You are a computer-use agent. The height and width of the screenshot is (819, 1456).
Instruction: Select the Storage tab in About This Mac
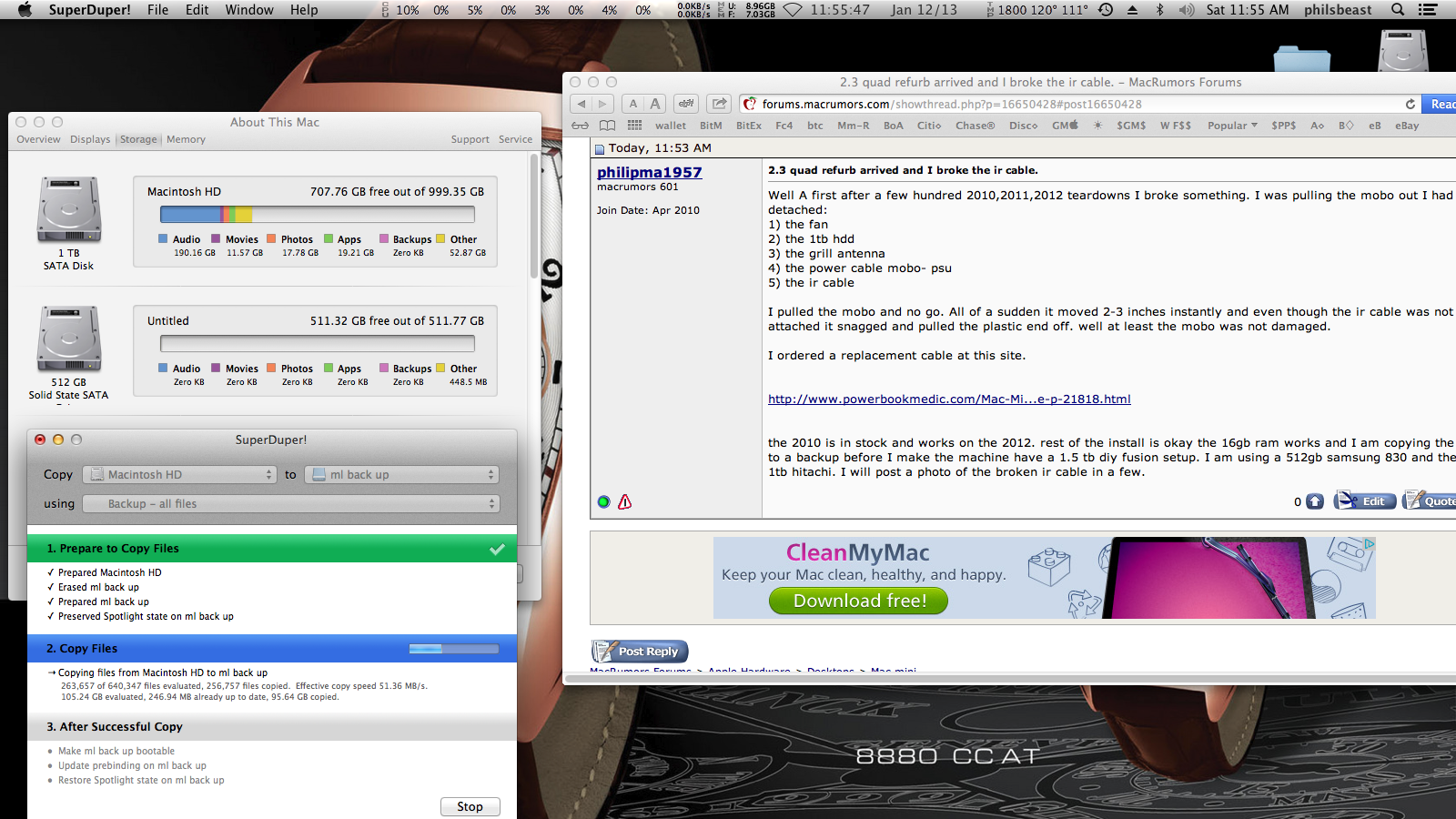coord(138,139)
